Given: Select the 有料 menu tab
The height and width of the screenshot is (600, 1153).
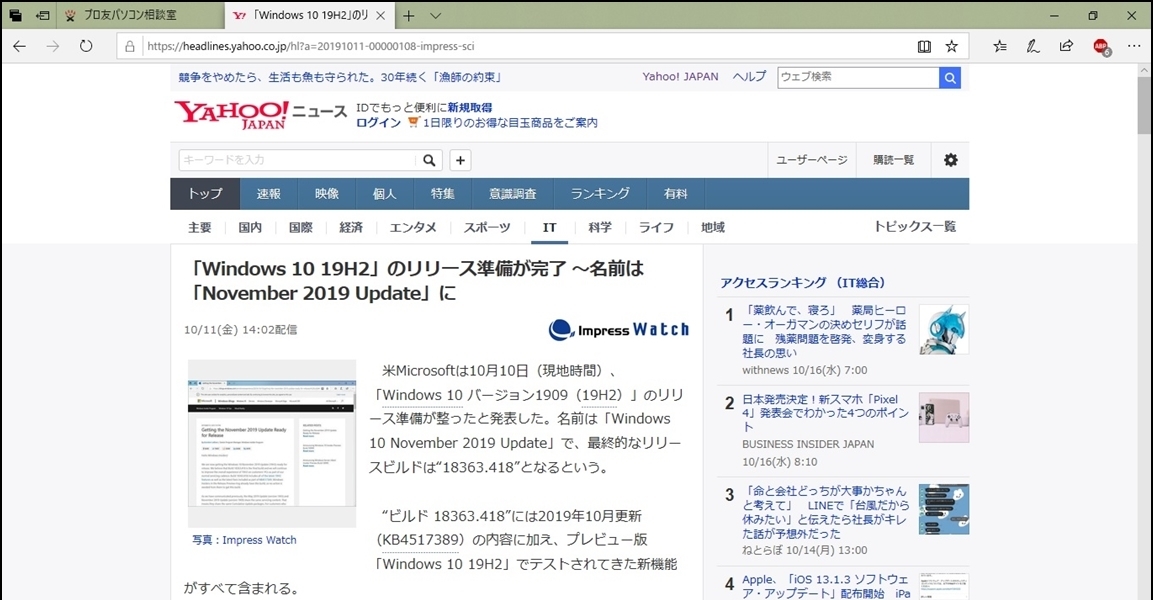Looking at the screenshot, I should tap(676, 194).
